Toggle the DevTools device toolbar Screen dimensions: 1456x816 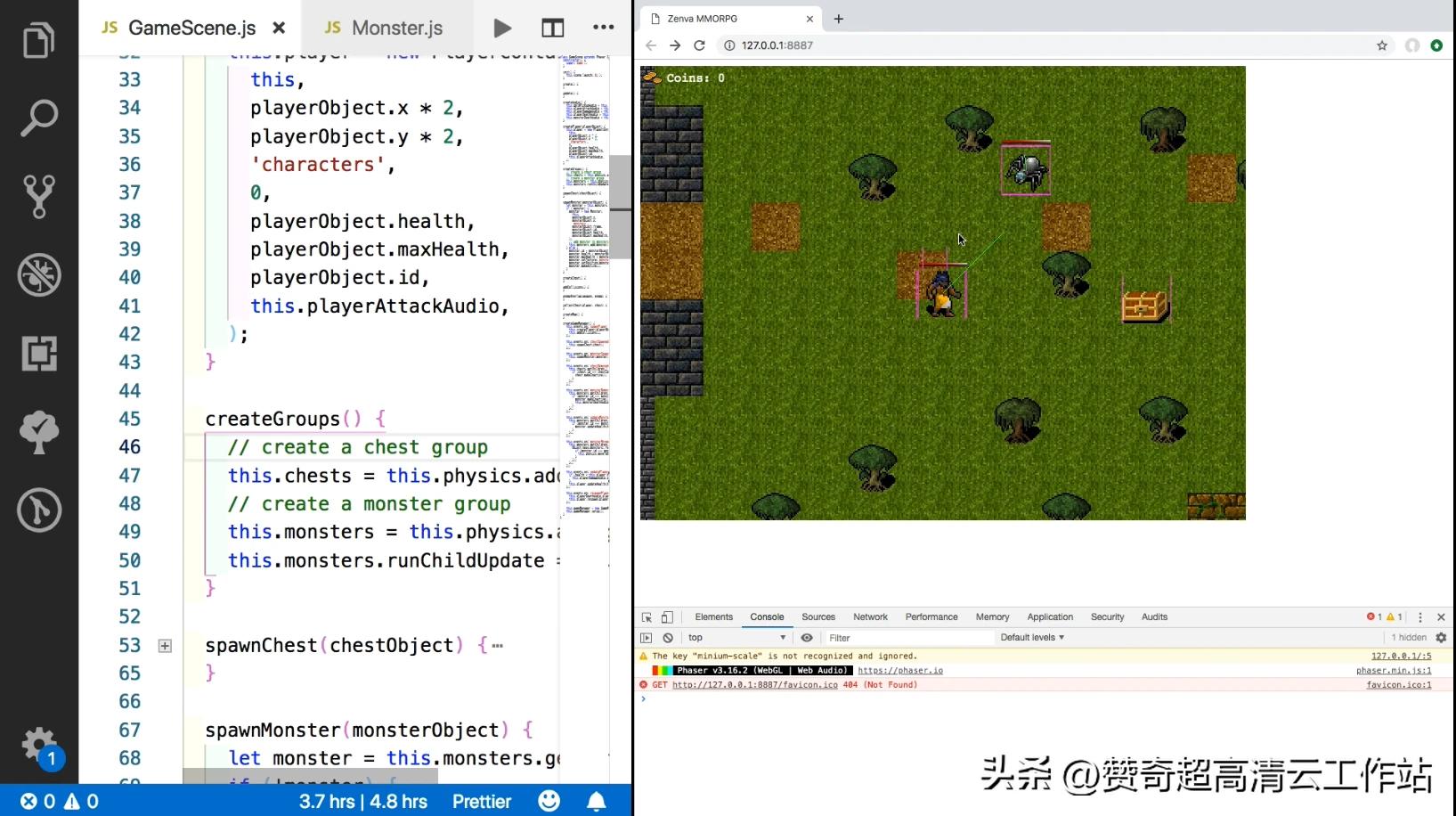(667, 617)
